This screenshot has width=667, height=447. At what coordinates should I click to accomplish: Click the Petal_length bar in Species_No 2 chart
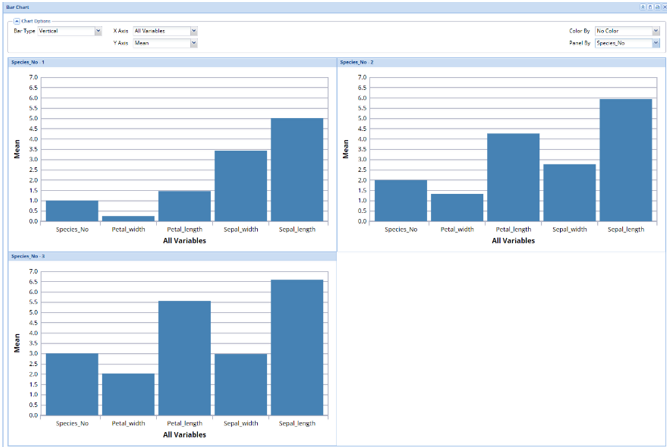tap(513, 177)
